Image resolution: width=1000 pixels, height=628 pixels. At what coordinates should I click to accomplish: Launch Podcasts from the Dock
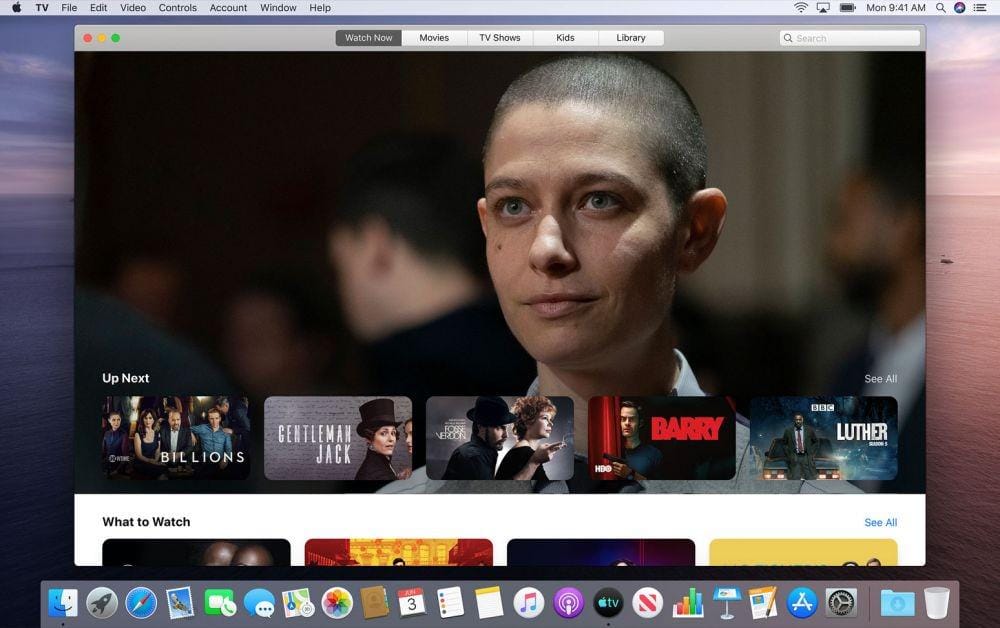click(x=566, y=603)
